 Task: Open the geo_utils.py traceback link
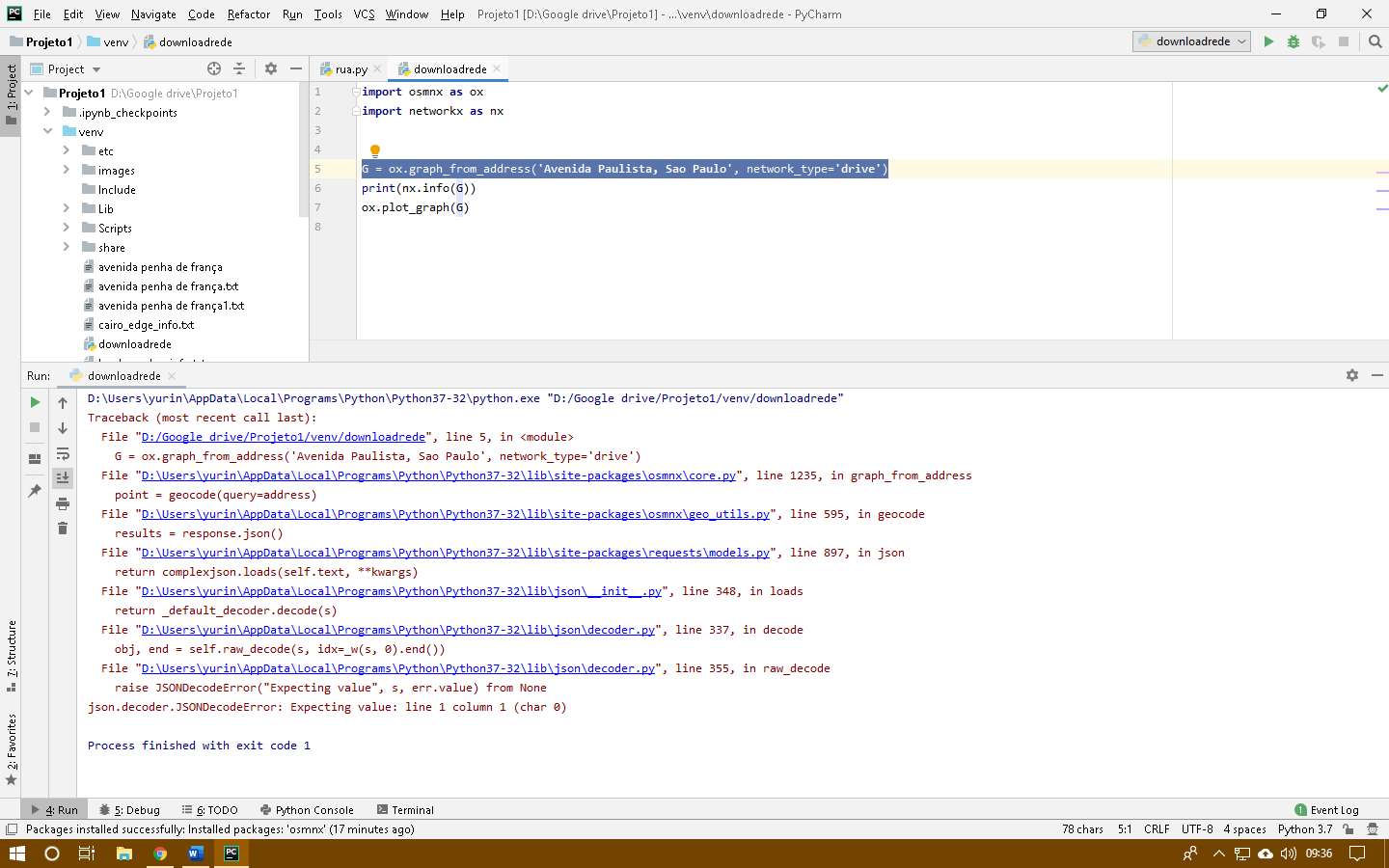455,514
